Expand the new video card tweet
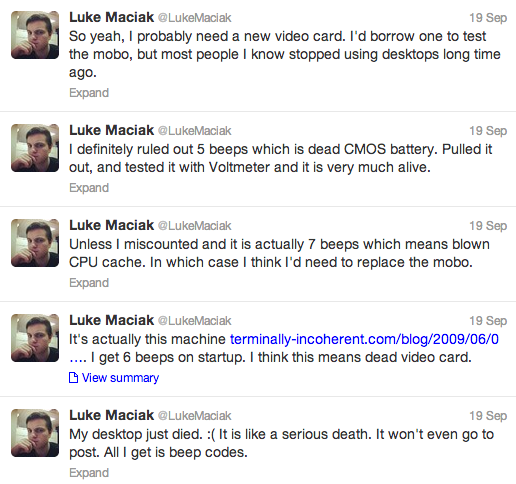This screenshot has height=484, width=516. (89, 93)
